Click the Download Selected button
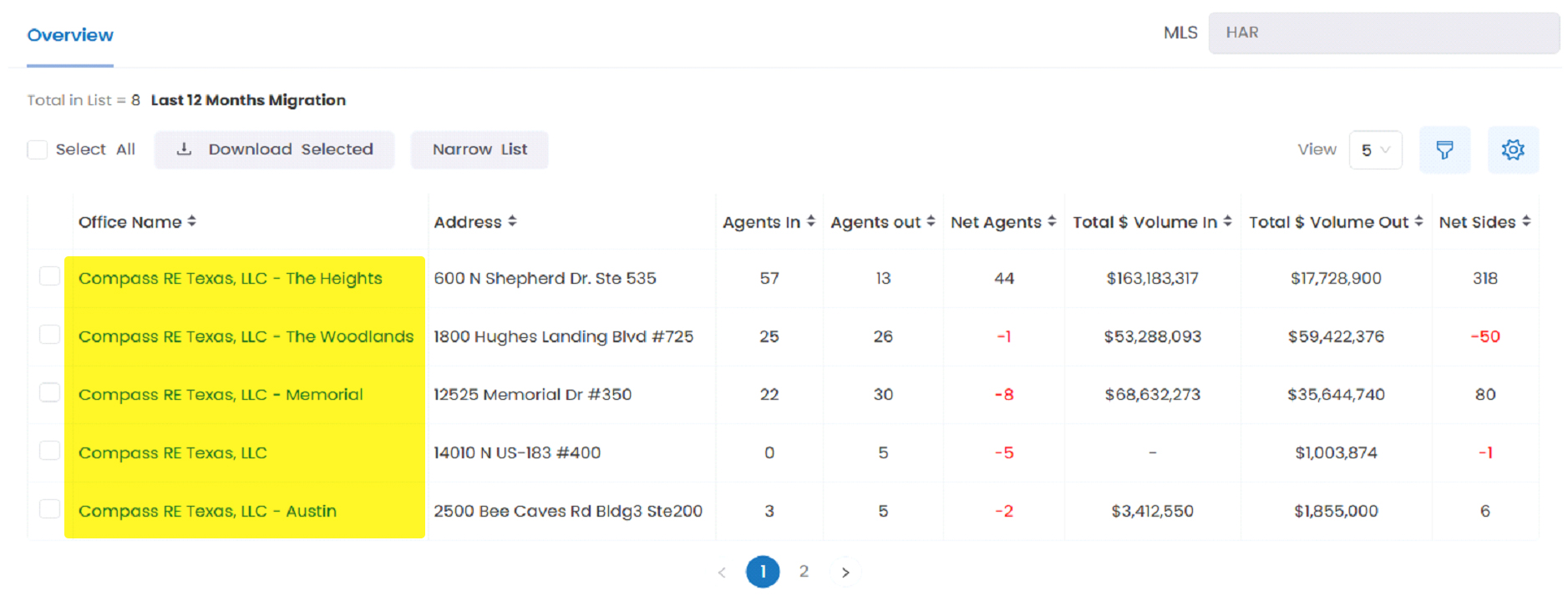 274,149
